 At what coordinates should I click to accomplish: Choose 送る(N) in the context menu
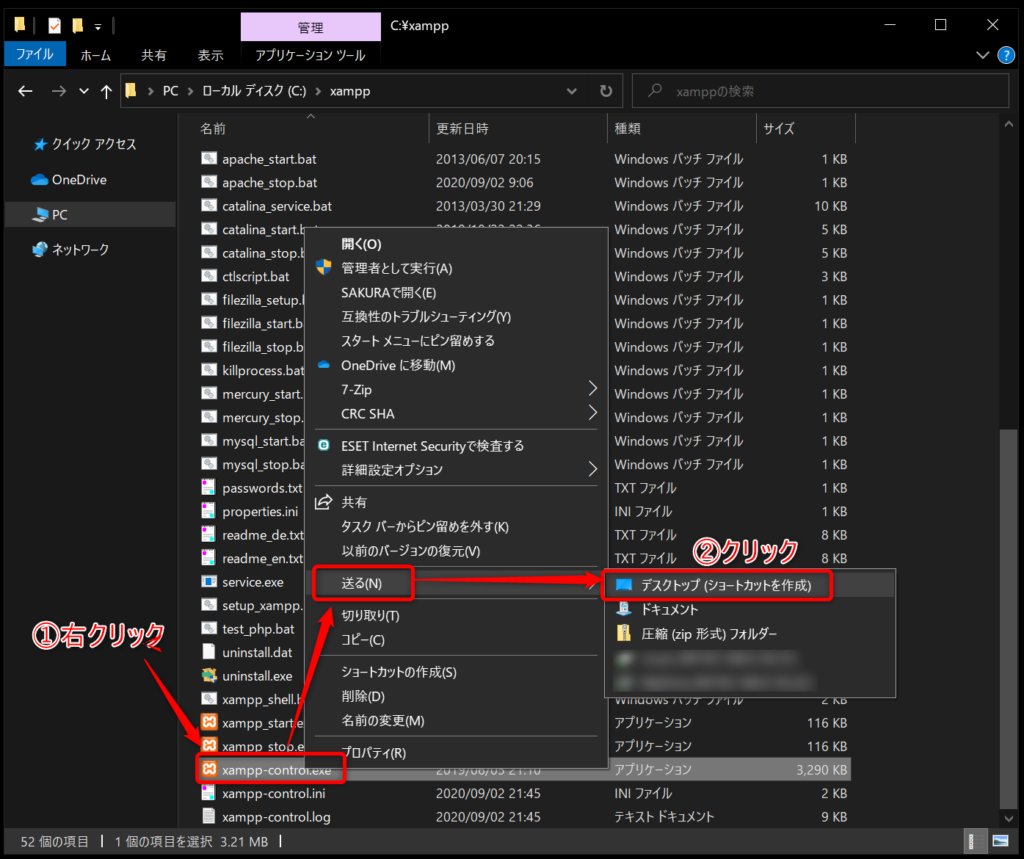pos(362,583)
